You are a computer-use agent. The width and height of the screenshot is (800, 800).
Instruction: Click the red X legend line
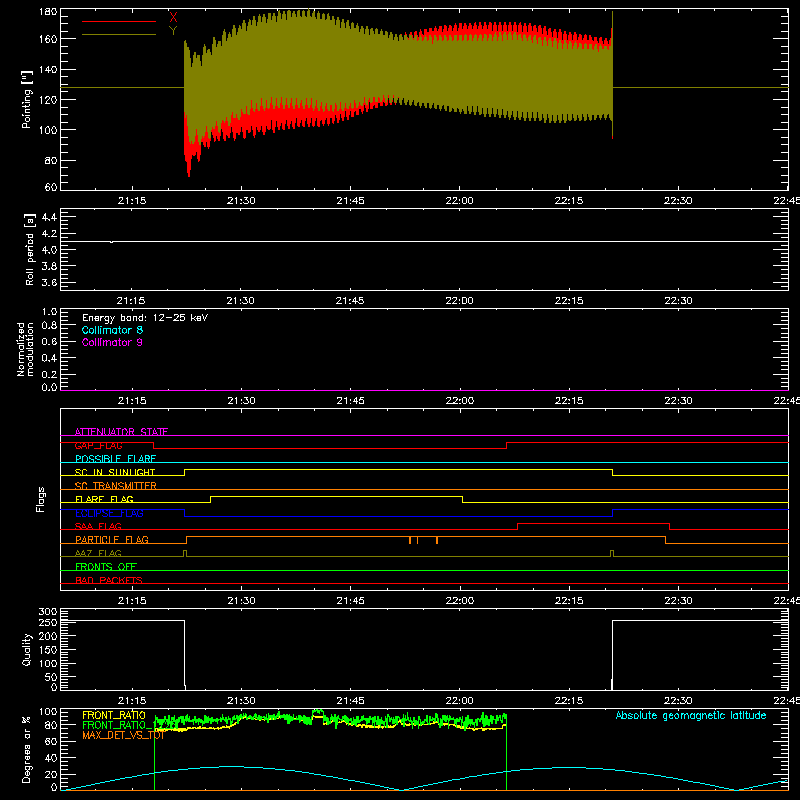click(119, 21)
